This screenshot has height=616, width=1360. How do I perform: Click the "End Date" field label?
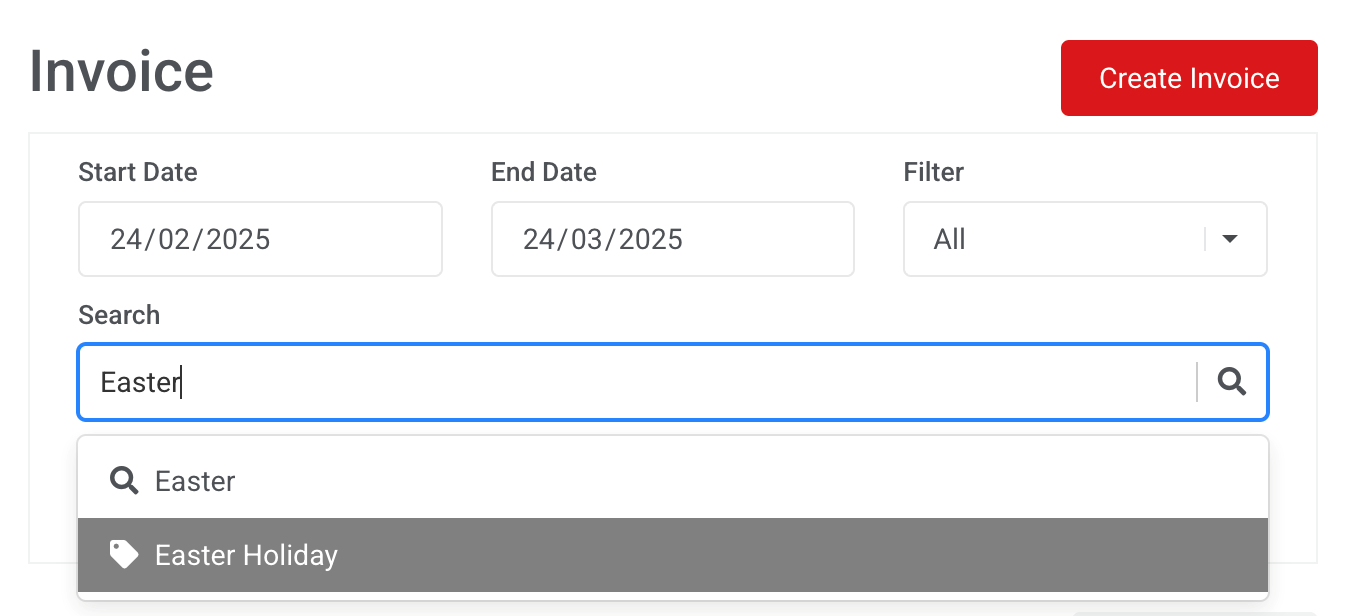coord(544,172)
